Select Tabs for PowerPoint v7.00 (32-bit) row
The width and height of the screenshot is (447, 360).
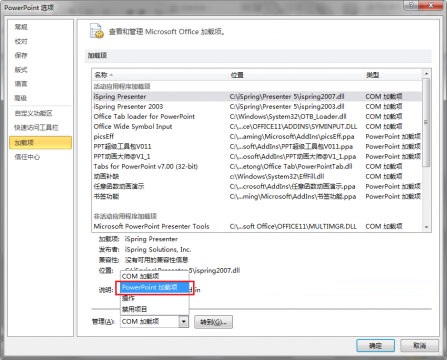click(x=257, y=167)
